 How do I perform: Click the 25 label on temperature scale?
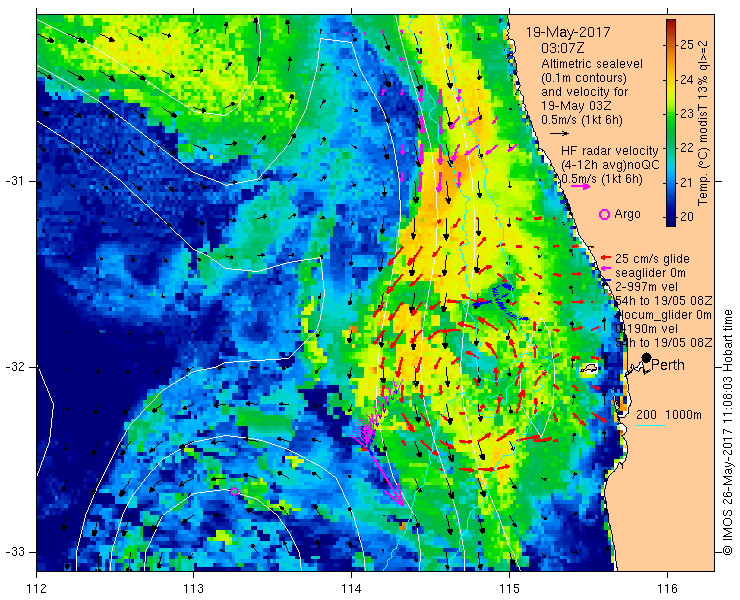[687, 45]
